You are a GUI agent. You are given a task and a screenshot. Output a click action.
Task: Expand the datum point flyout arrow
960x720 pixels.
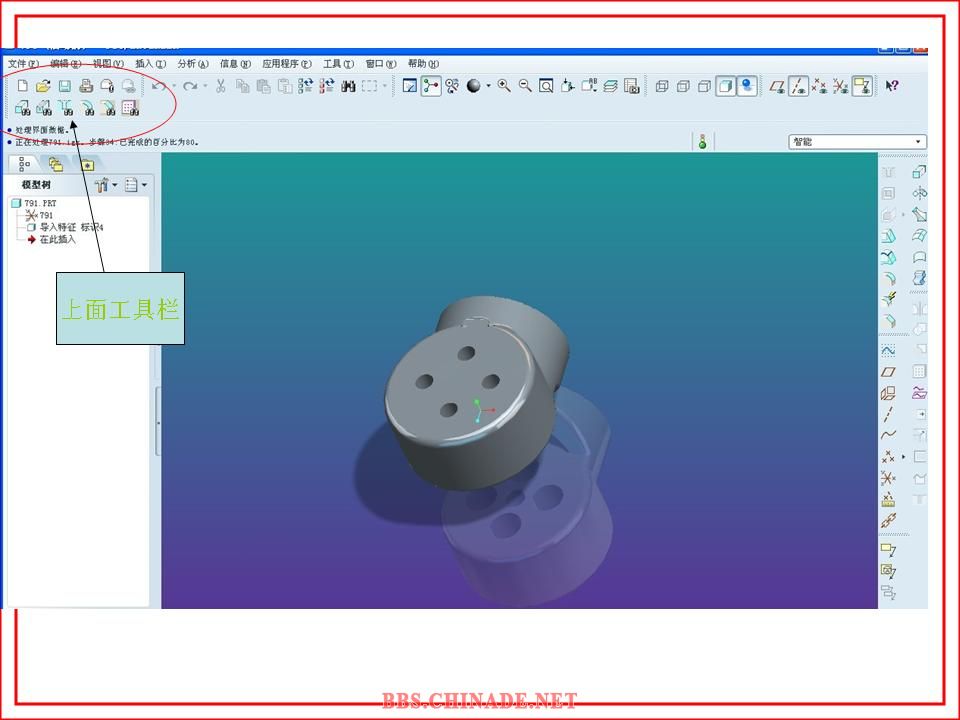coord(903,456)
